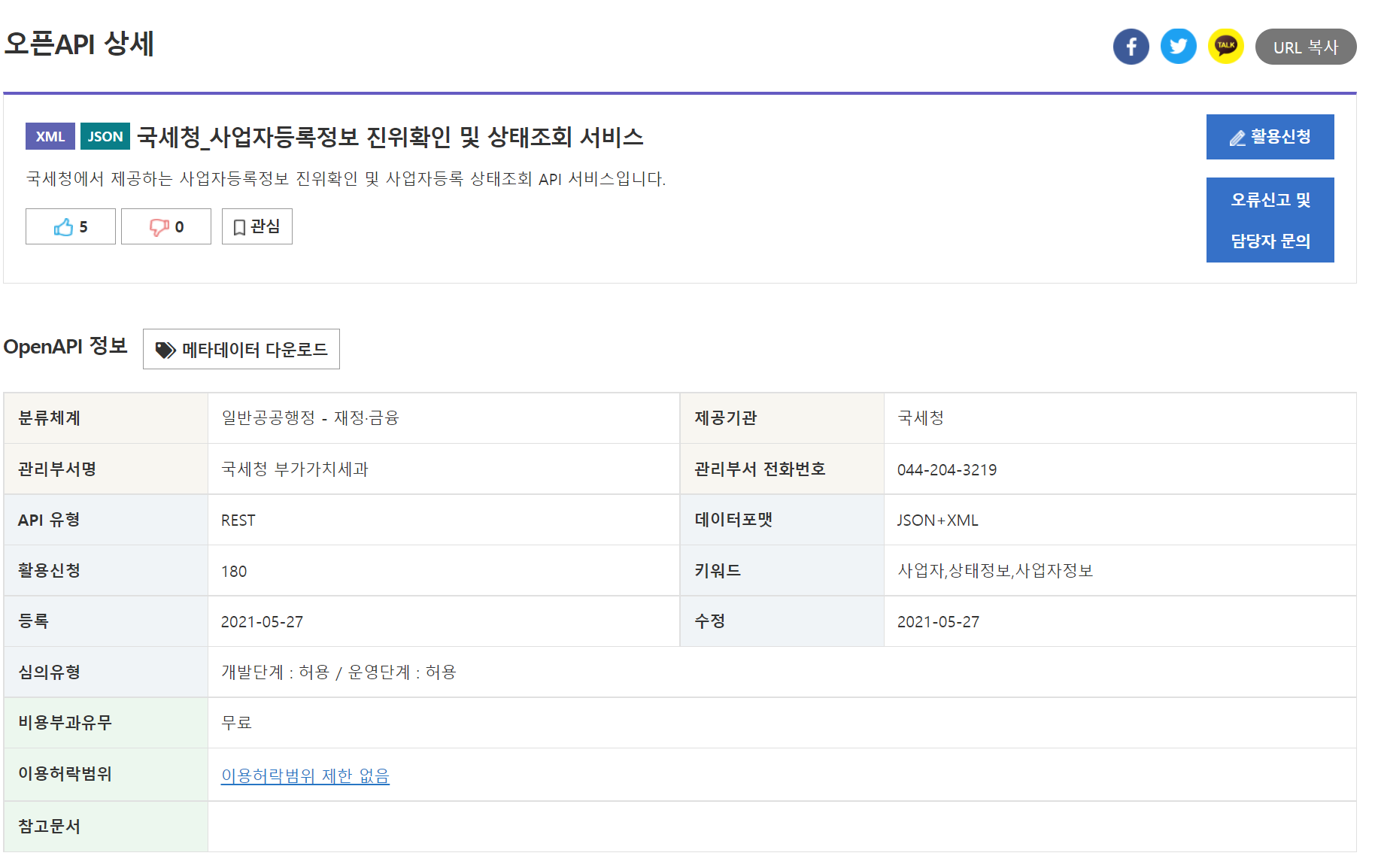Share via KakaoTalk icon
The height and width of the screenshot is (868, 1375).
click(1225, 47)
